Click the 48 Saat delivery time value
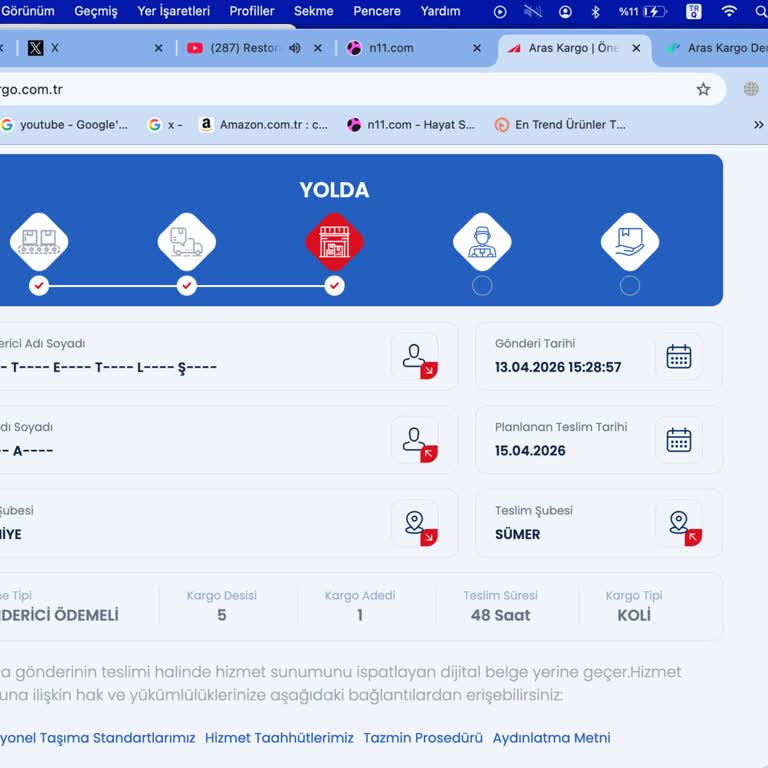The height and width of the screenshot is (768, 768). tap(501, 615)
